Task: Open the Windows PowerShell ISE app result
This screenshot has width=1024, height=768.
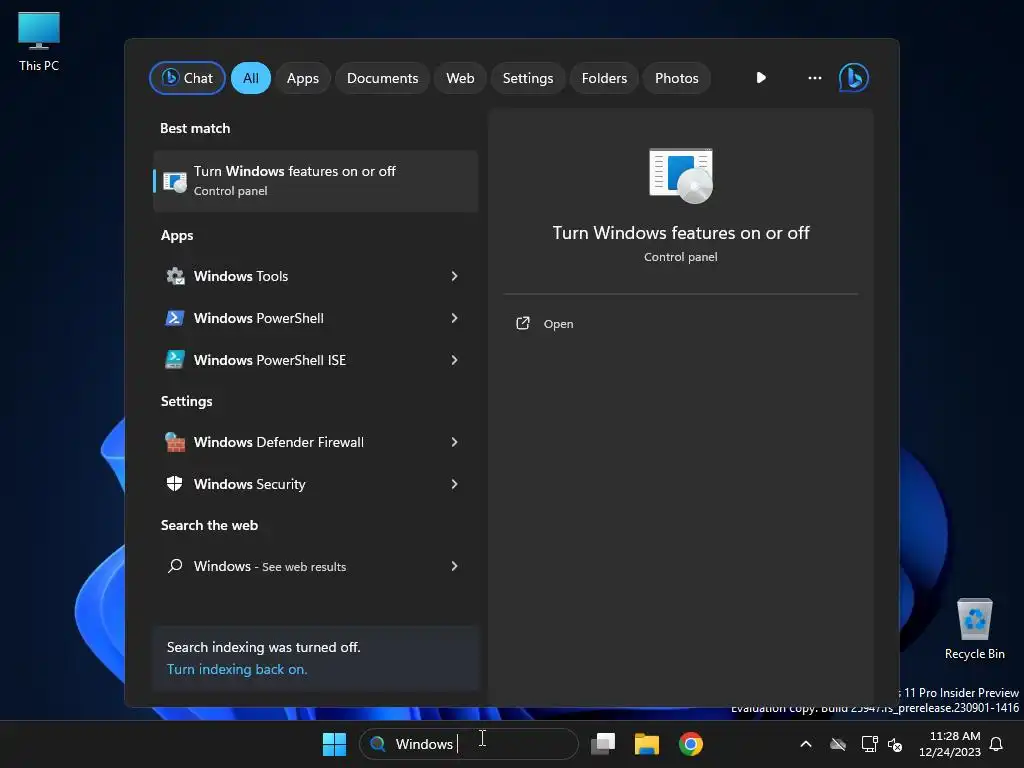Action: pos(315,360)
